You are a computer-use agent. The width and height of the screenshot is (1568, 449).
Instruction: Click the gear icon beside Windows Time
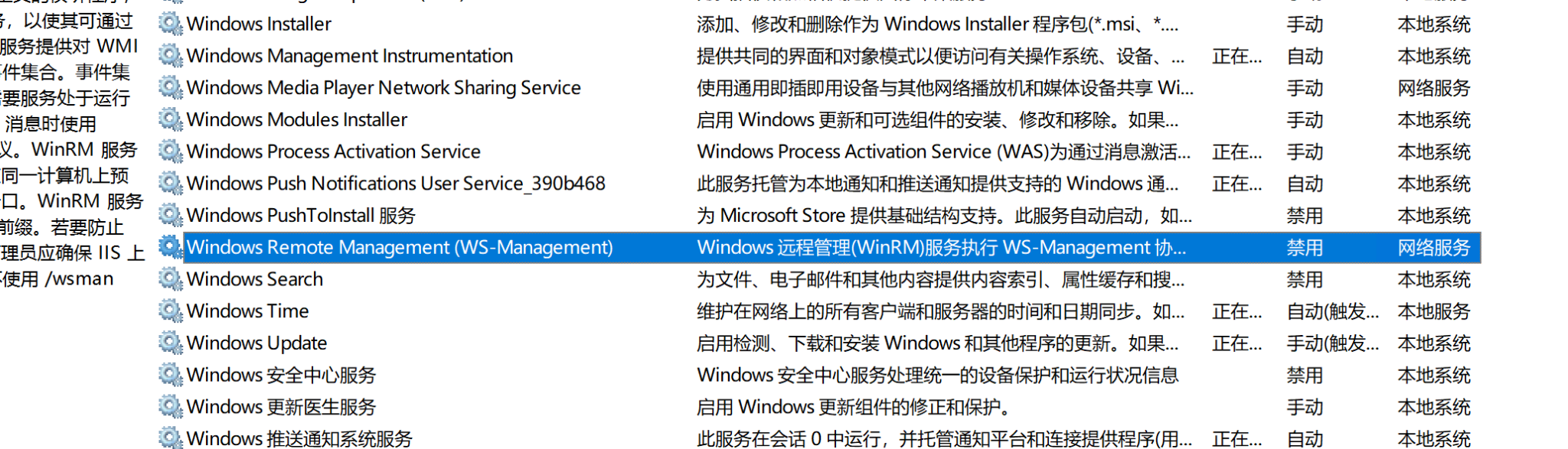point(170,311)
